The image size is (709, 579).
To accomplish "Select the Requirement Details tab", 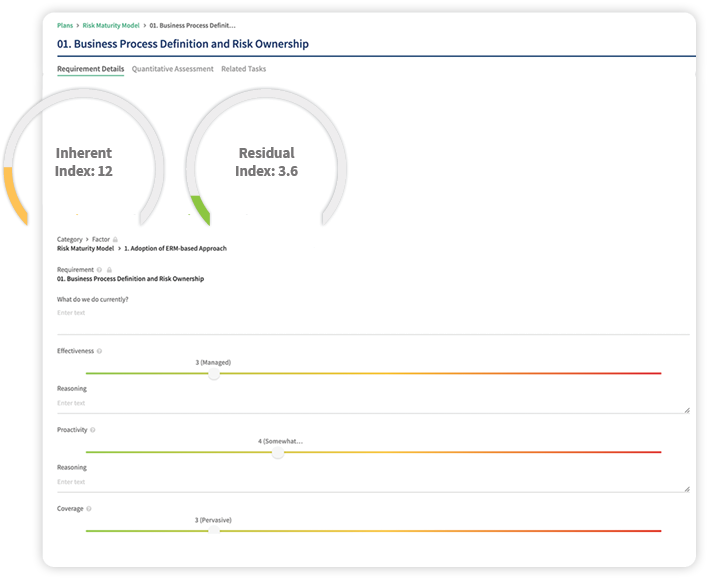I will pos(91,69).
